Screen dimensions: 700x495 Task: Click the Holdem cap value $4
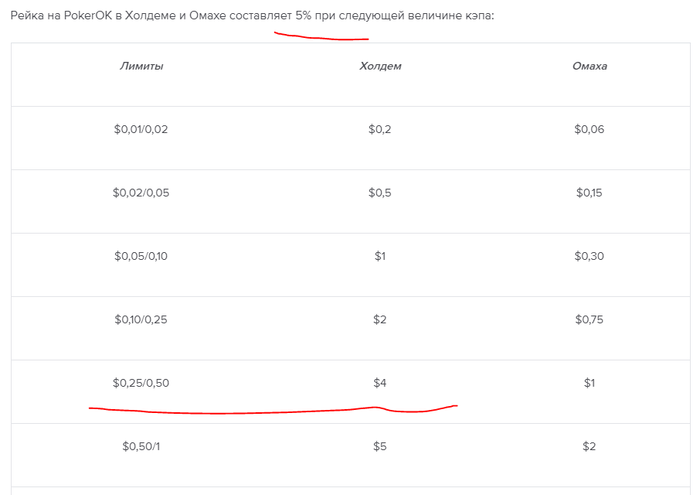(x=380, y=383)
